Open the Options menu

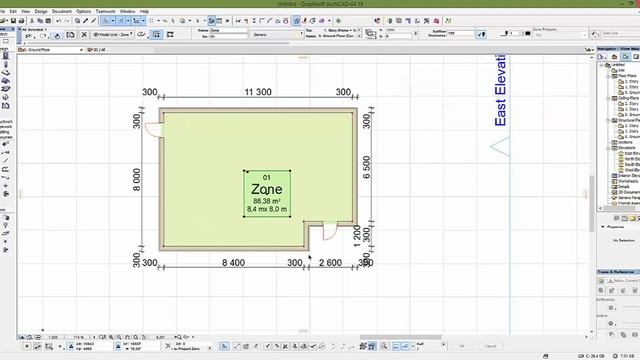coord(83,11)
